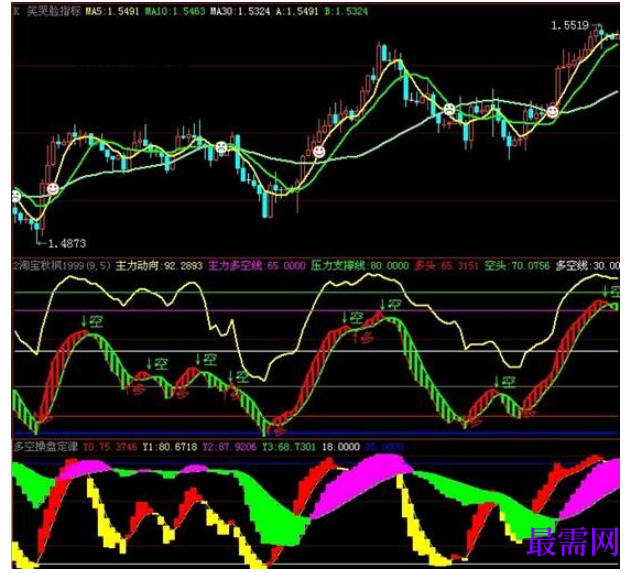This screenshot has height=573, width=638.
Task: Click the 1.5519 high price label
Action: pyautogui.click(x=570, y=26)
